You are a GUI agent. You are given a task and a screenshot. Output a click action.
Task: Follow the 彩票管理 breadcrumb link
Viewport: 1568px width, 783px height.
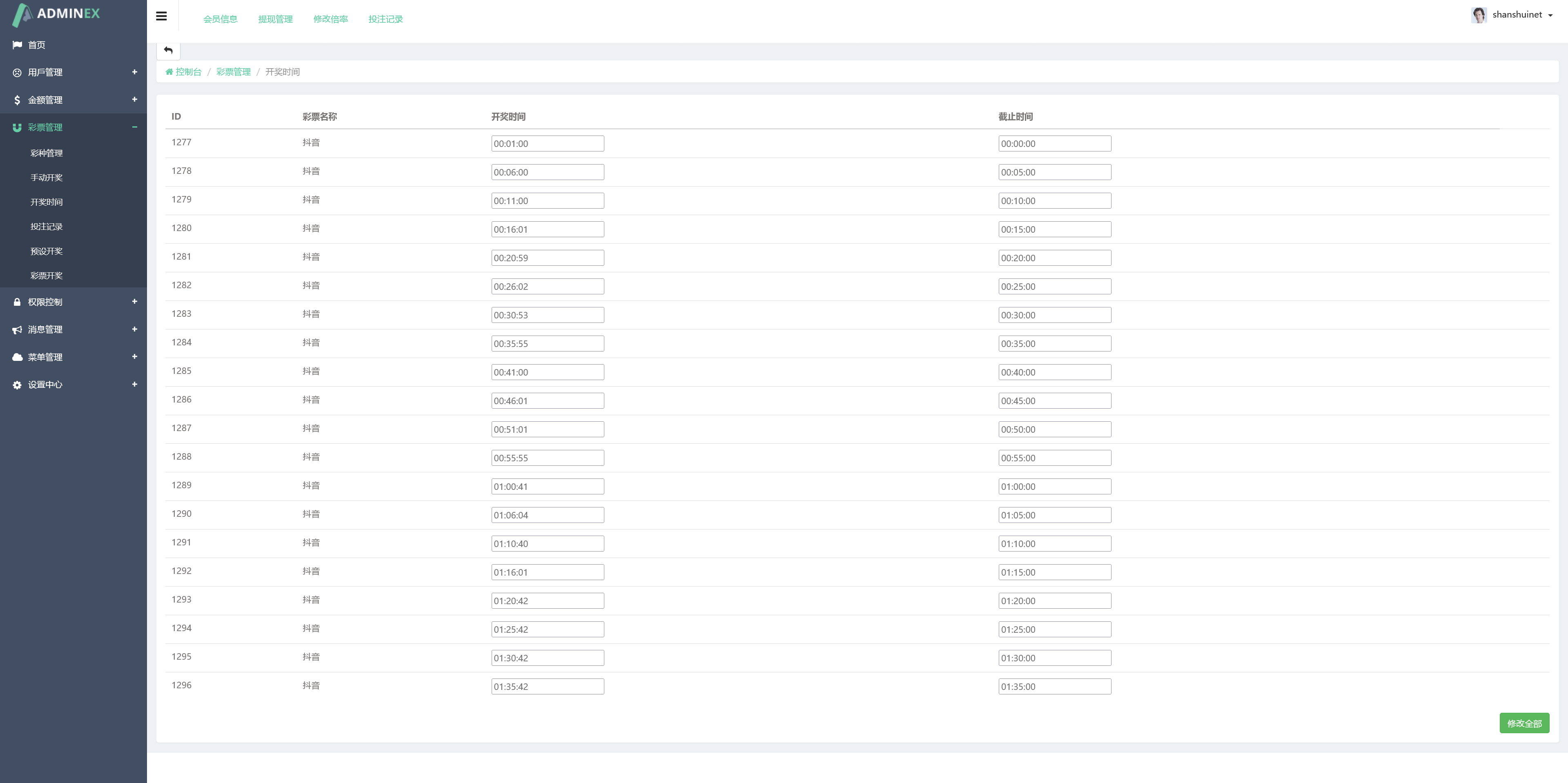coord(233,72)
